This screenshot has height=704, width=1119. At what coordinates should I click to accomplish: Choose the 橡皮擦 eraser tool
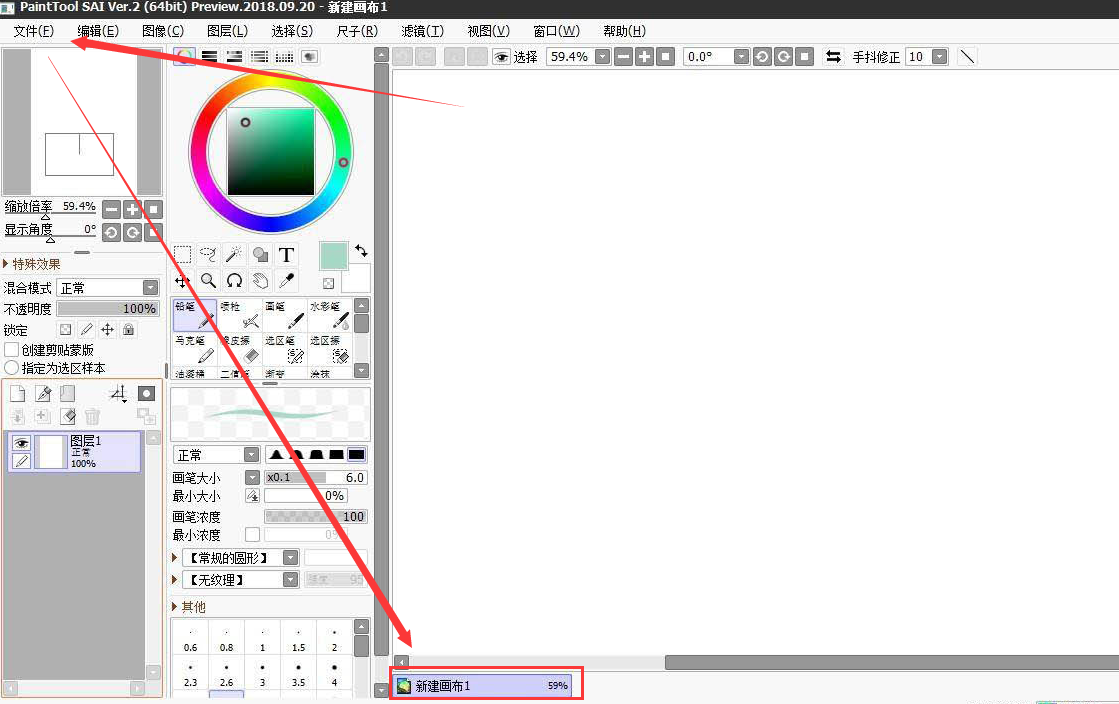pos(240,349)
